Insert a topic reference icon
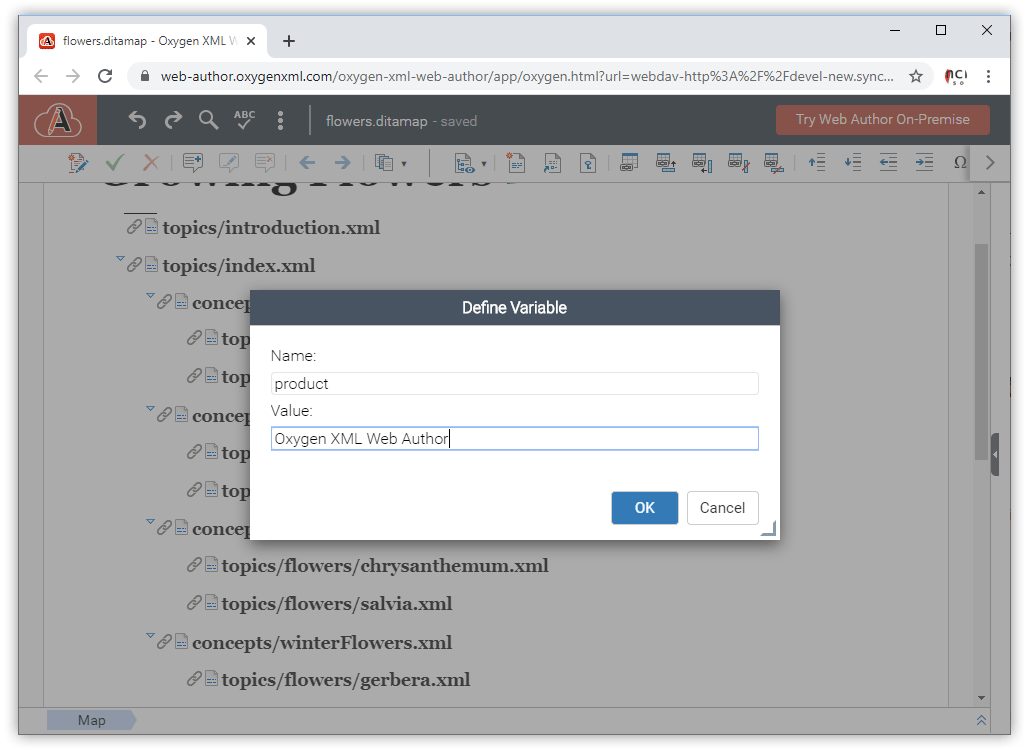The height and width of the screenshot is (750, 1030). click(x=552, y=162)
